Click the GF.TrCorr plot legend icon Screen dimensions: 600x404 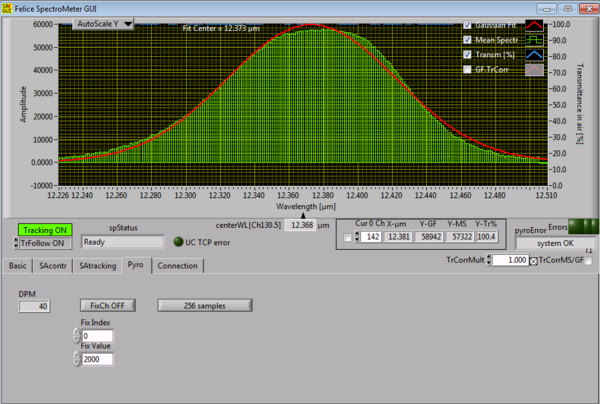pos(535,70)
